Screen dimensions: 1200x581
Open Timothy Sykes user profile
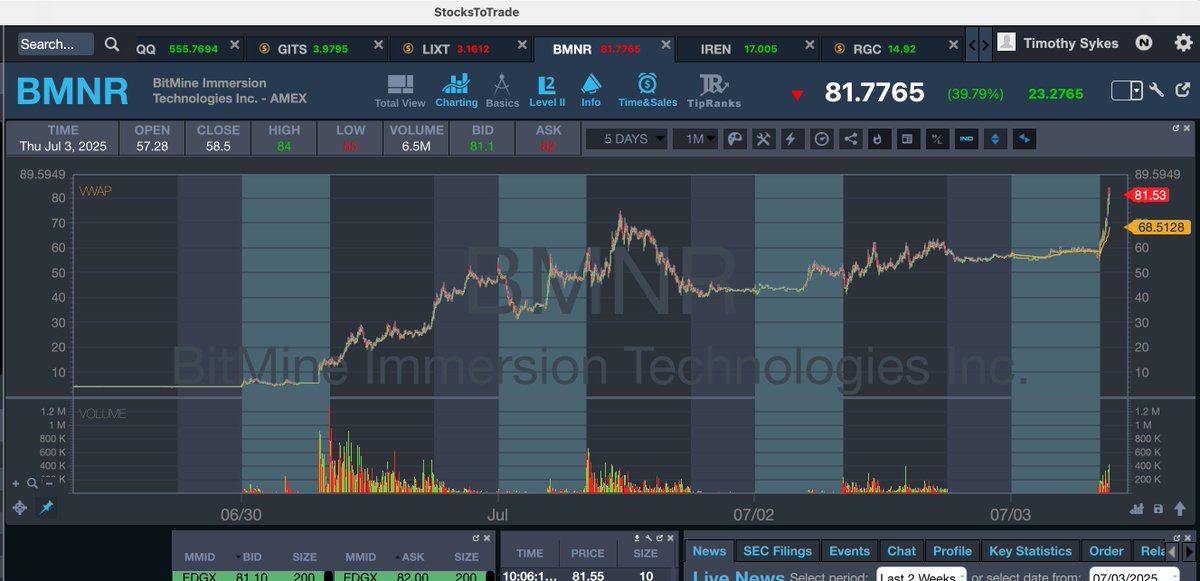pos(1057,43)
